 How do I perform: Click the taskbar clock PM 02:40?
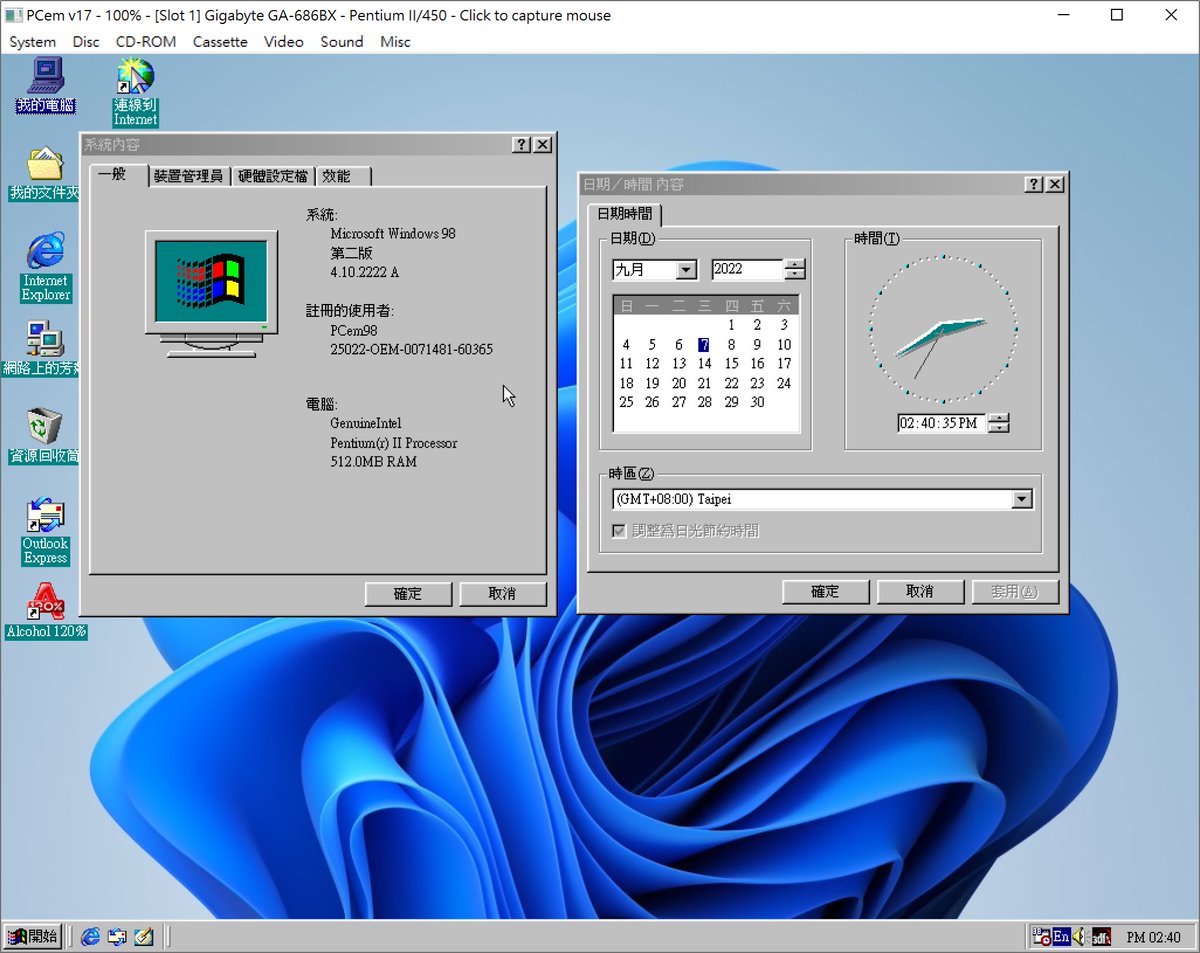point(1153,938)
